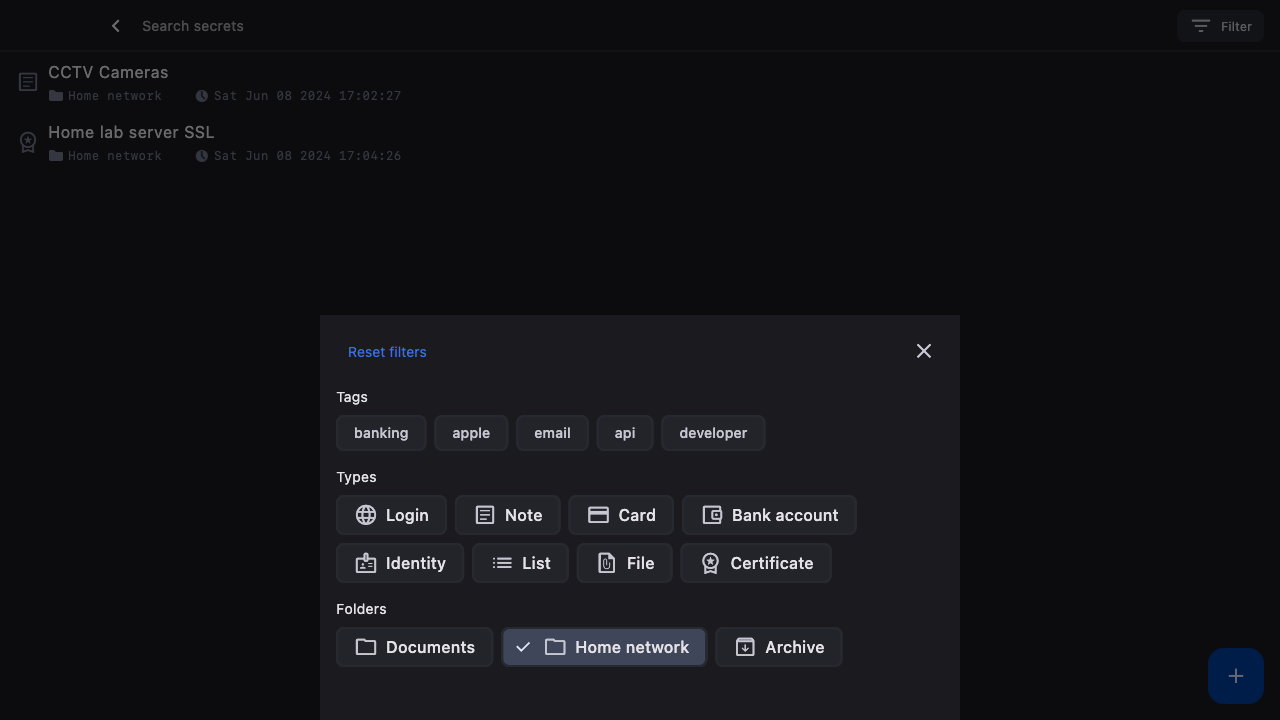Click the Reset filters link

387,352
